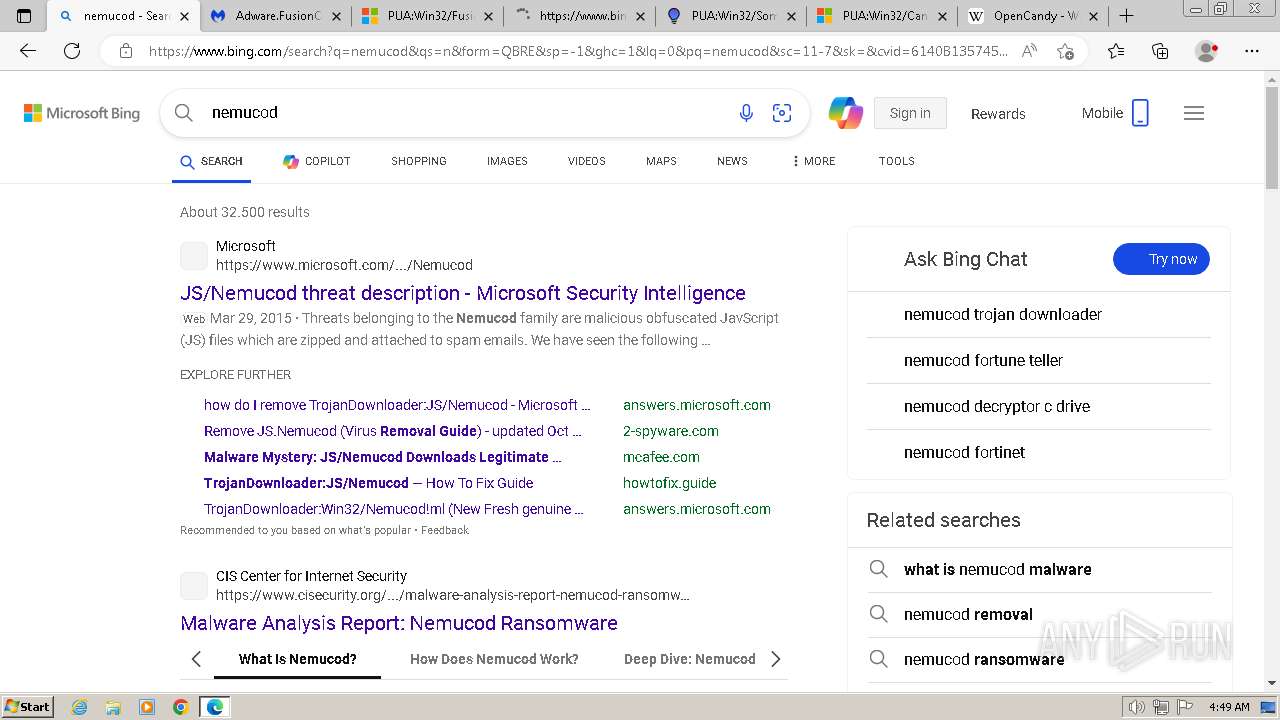Image resolution: width=1280 pixels, height=720 pixels.
Task: Open Read aloud icon in address bar
Action: click(x=1029, y=51)
